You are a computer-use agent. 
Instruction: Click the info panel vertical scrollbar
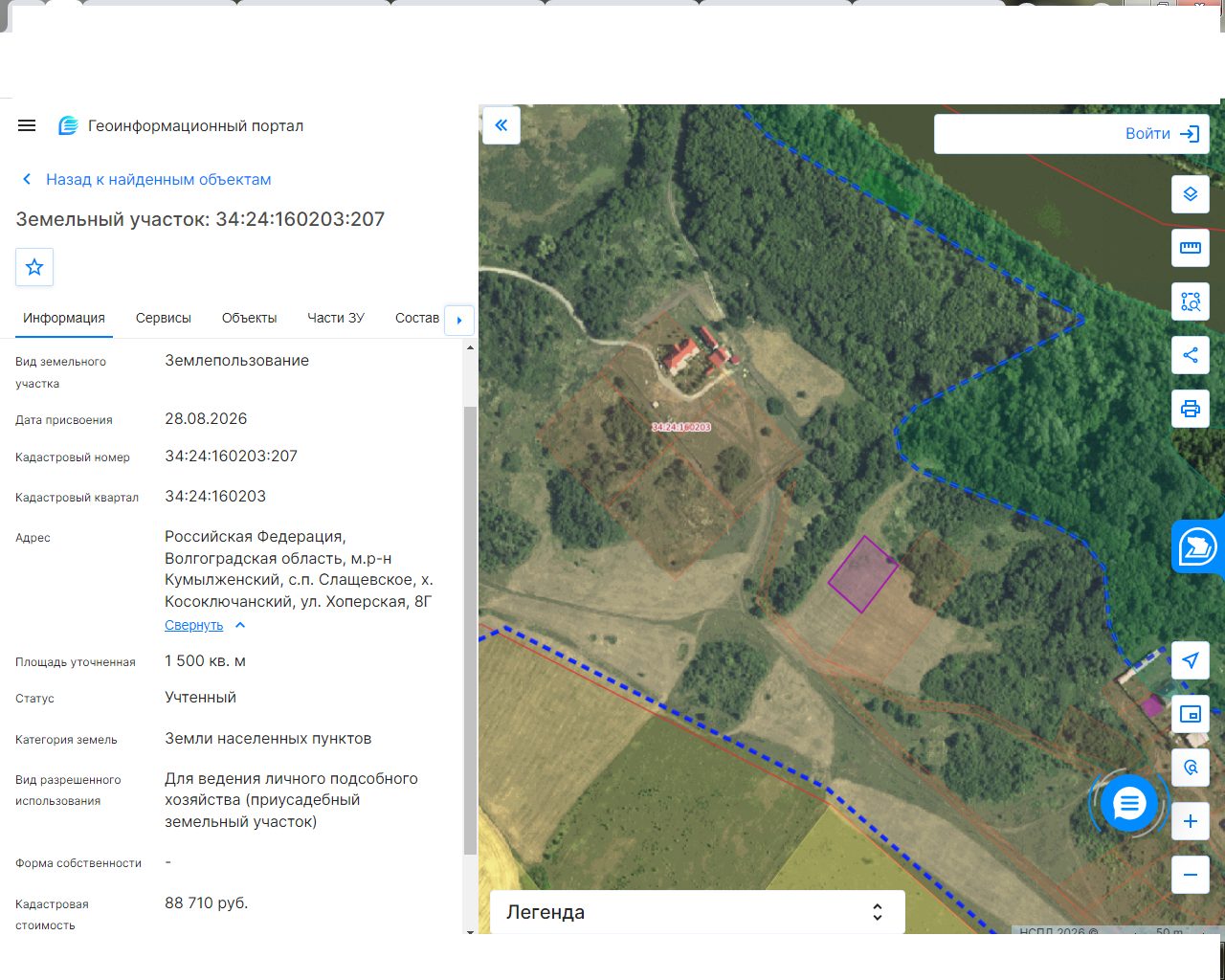pyautogui.click(x=470, y=630)
